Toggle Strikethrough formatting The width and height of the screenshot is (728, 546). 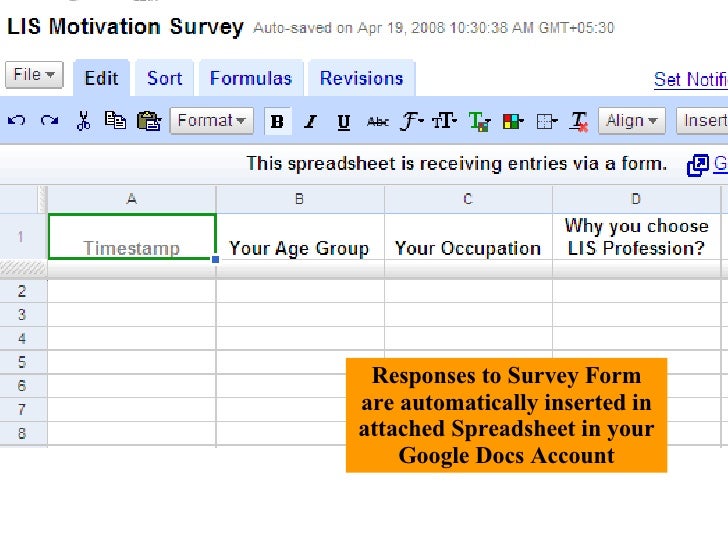point(377,122)
